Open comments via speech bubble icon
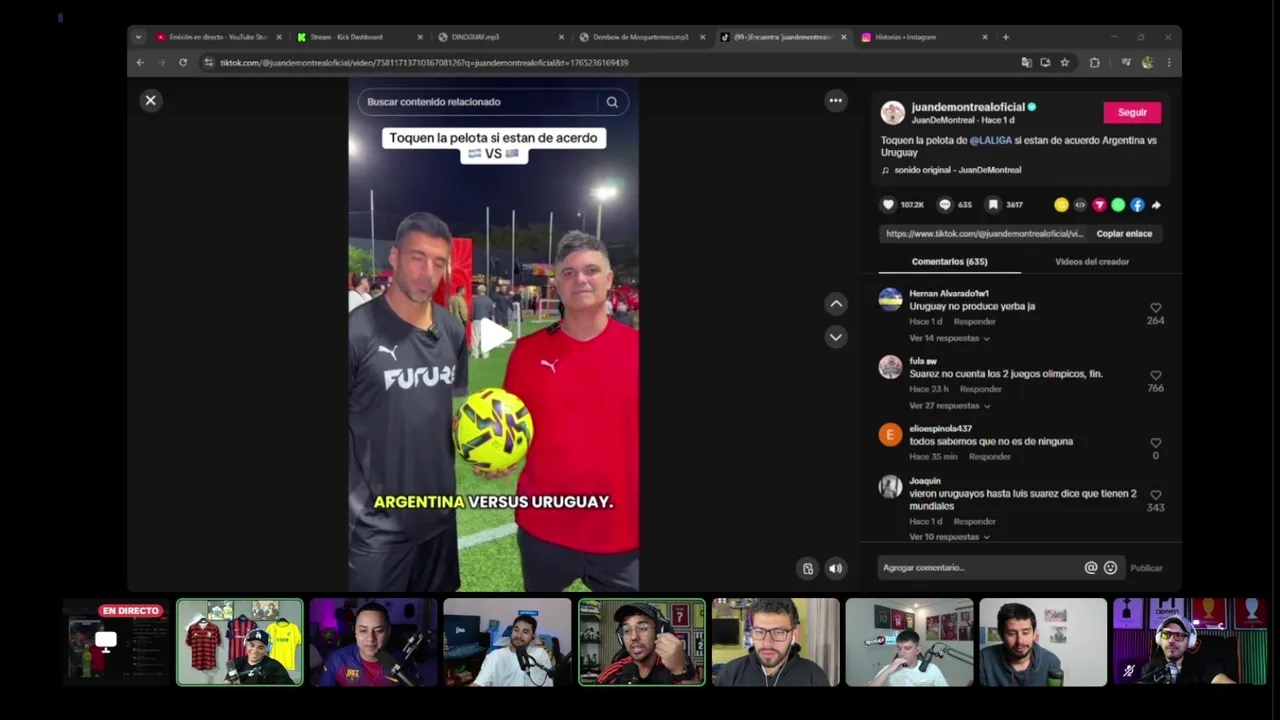Viewport: 1280px width, 720px height. tap(944, 205)
